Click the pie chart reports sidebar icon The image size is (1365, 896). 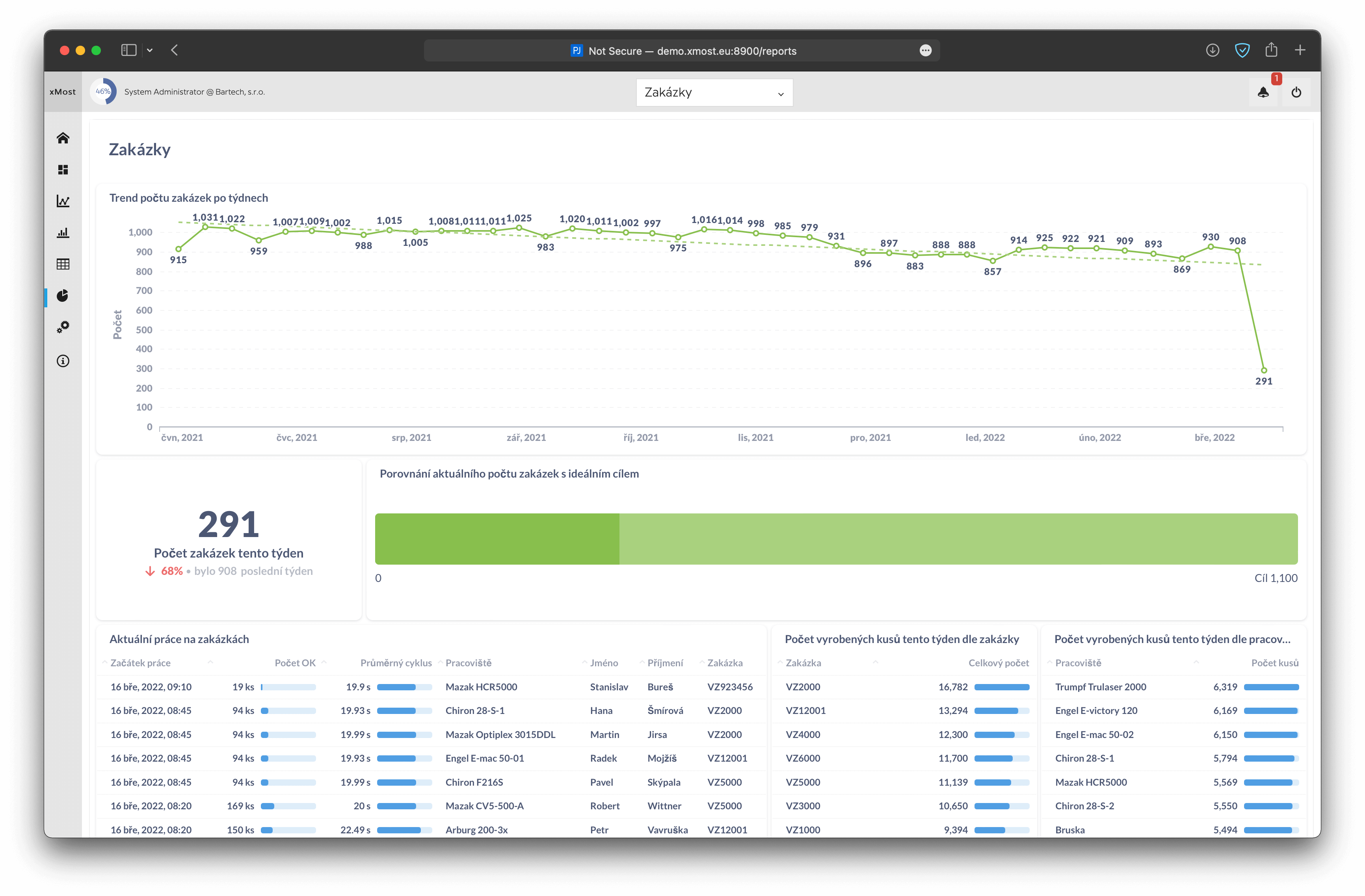tap(63, 296)
